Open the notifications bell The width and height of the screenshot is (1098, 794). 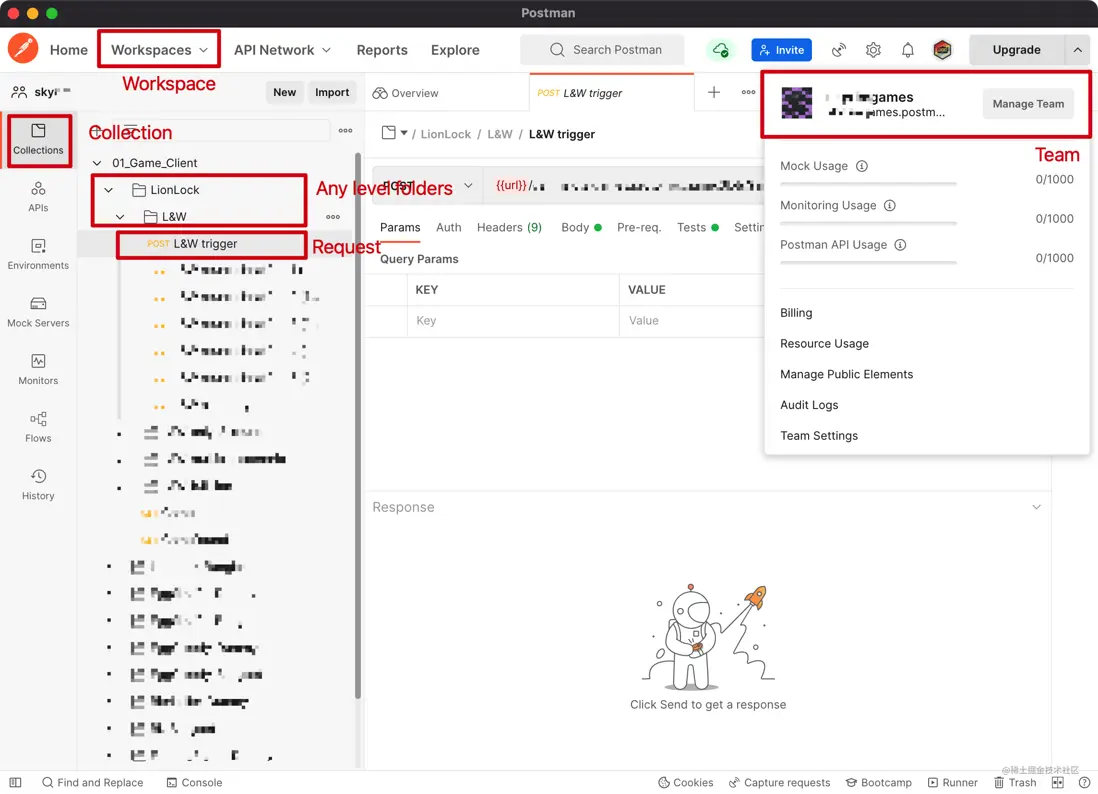tap(908, 50)
